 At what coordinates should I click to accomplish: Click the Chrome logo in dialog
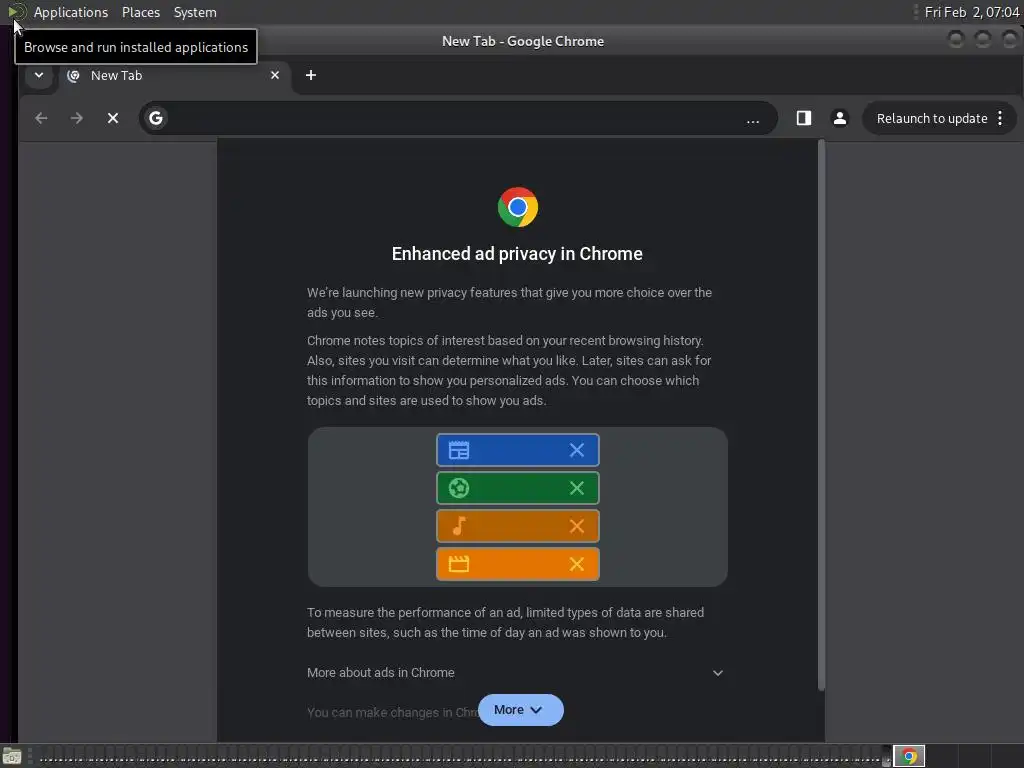pos(517,207)
